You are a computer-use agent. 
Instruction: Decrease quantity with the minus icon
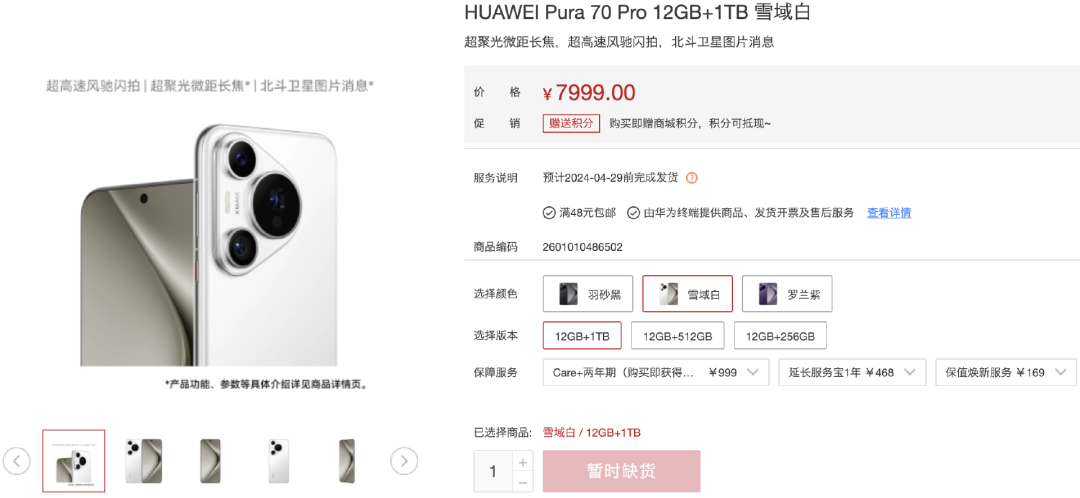(522, 481)
